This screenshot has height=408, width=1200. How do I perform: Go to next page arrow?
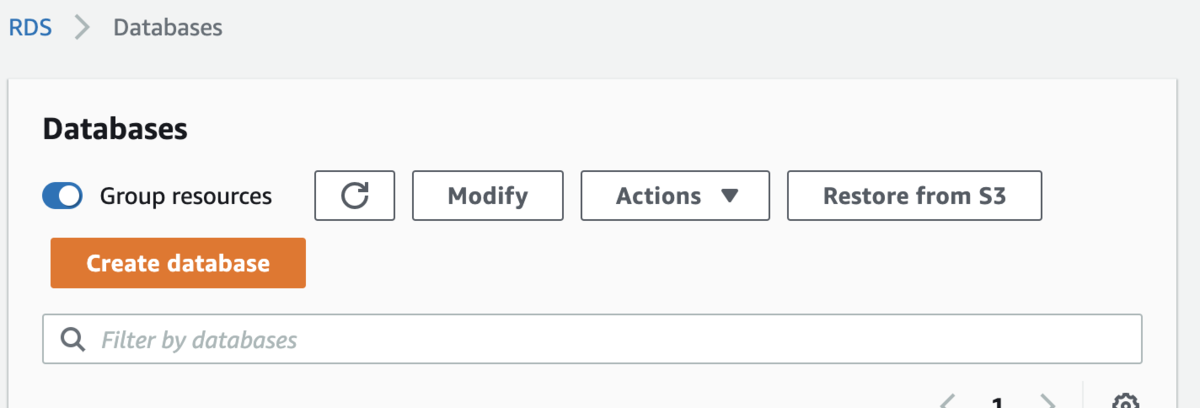click(1048, 402)
